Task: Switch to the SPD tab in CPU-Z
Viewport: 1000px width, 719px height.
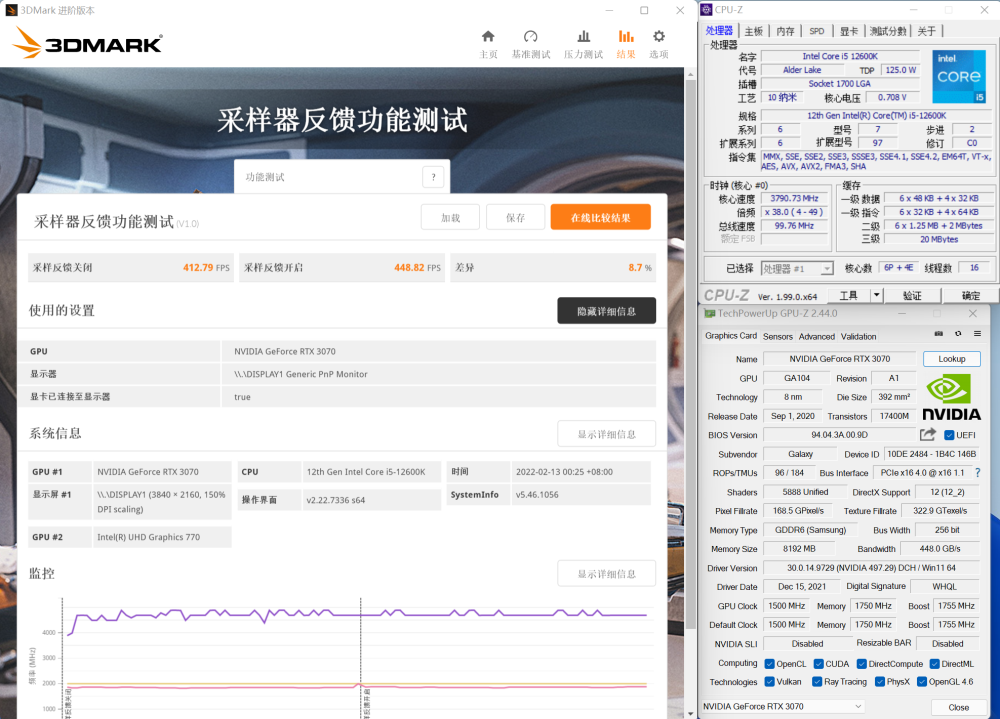Action: tap(816, 31)
